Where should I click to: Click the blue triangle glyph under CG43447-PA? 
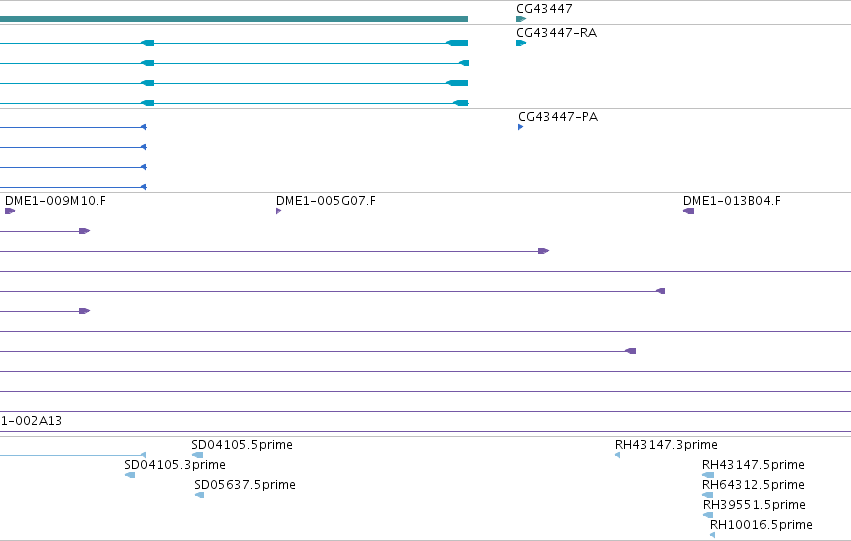tap(520, 127)
